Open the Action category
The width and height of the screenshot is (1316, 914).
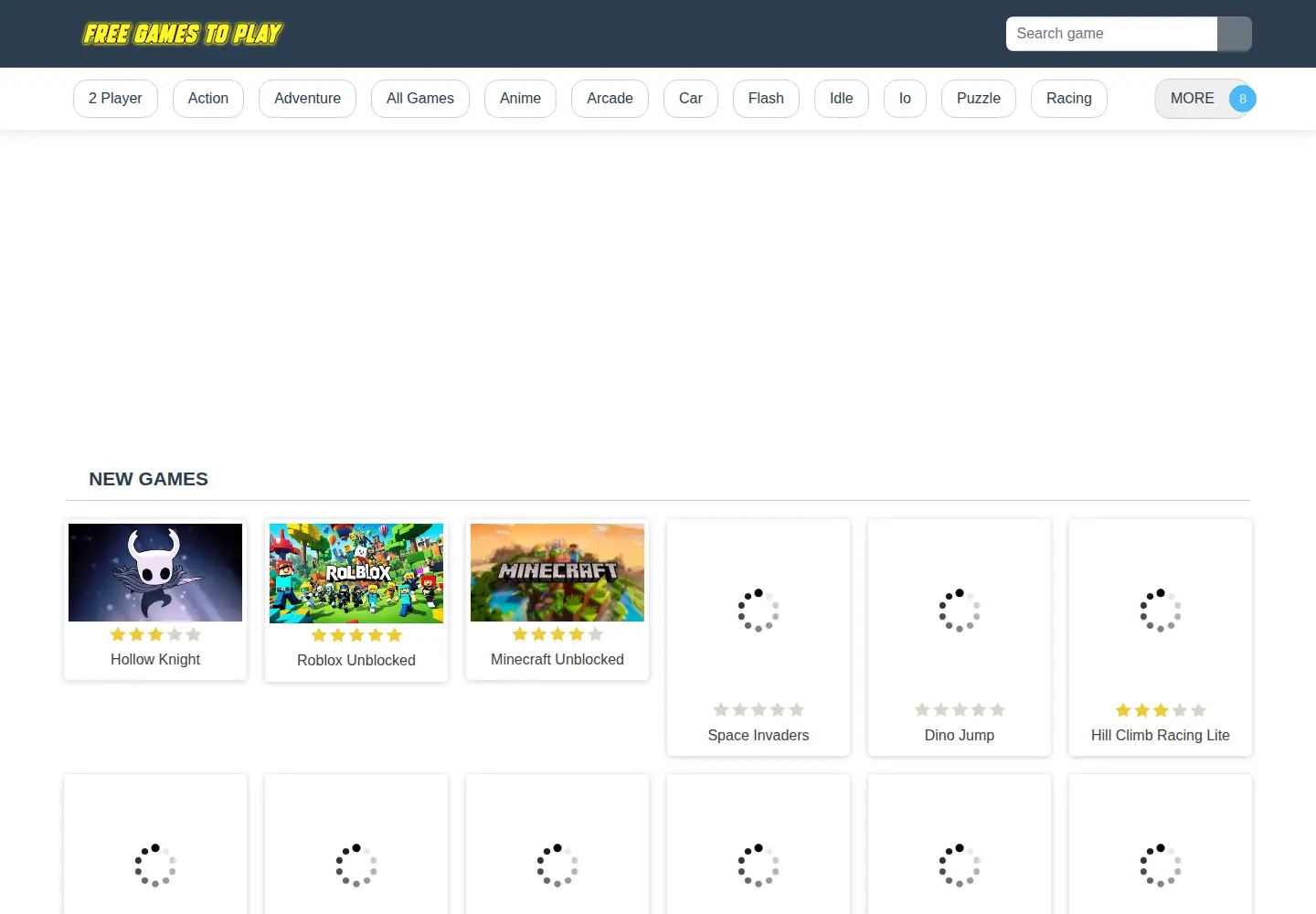[208, 99]
